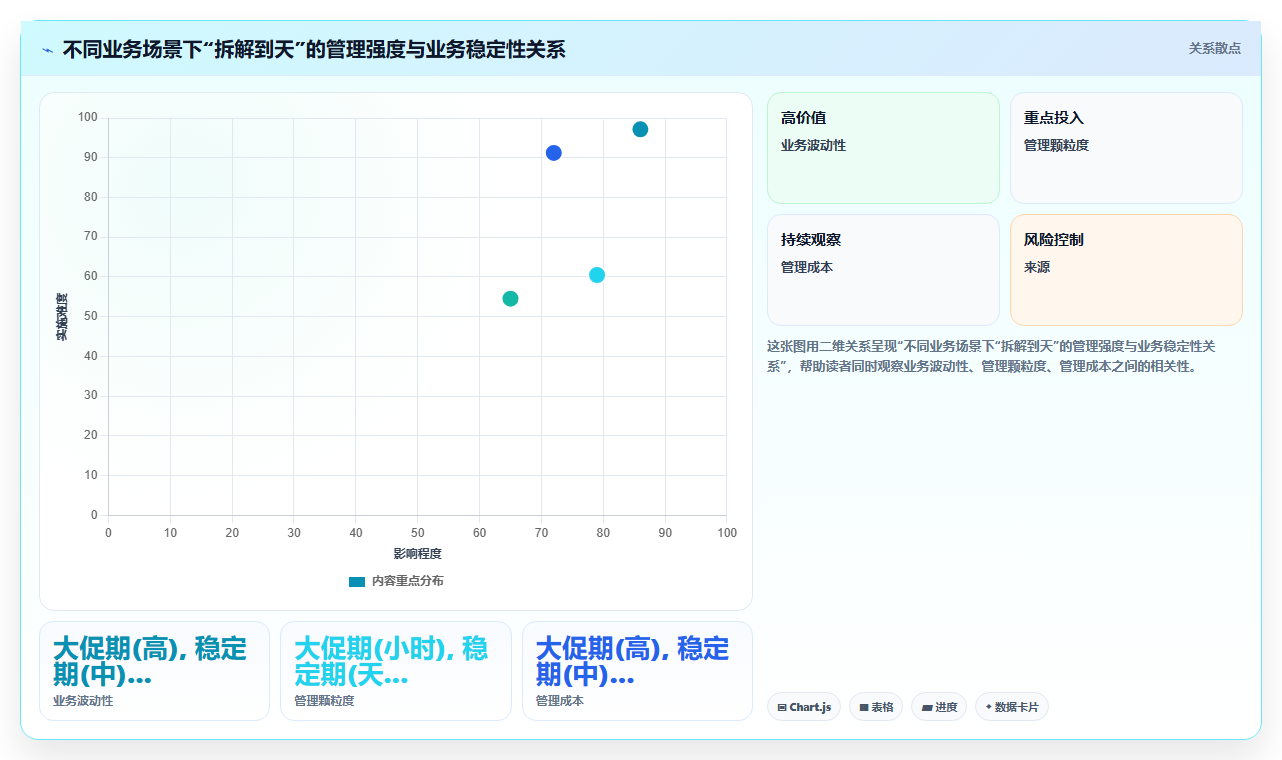Toggle the 内容重点分布 legend swatch
Viewport: 1282px width, 760px height.
point(357,581)
